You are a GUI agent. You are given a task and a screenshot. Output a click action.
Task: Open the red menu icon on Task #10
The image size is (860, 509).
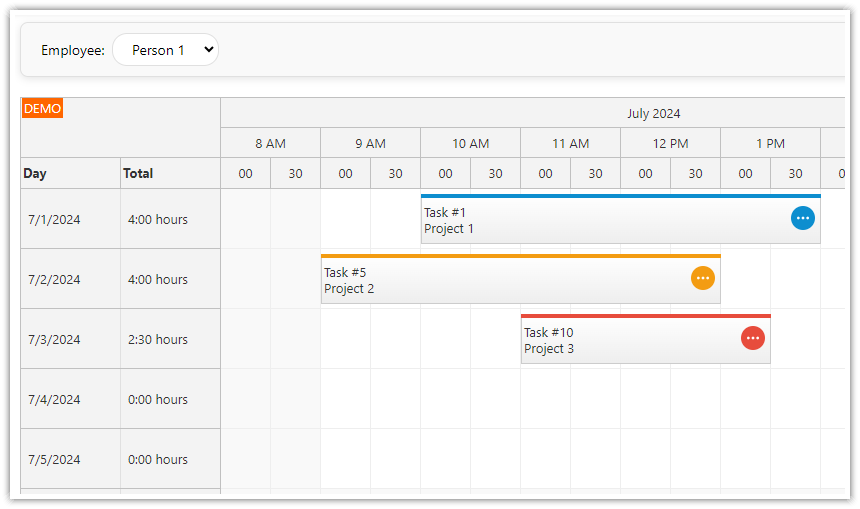click(x=752, y=338)
